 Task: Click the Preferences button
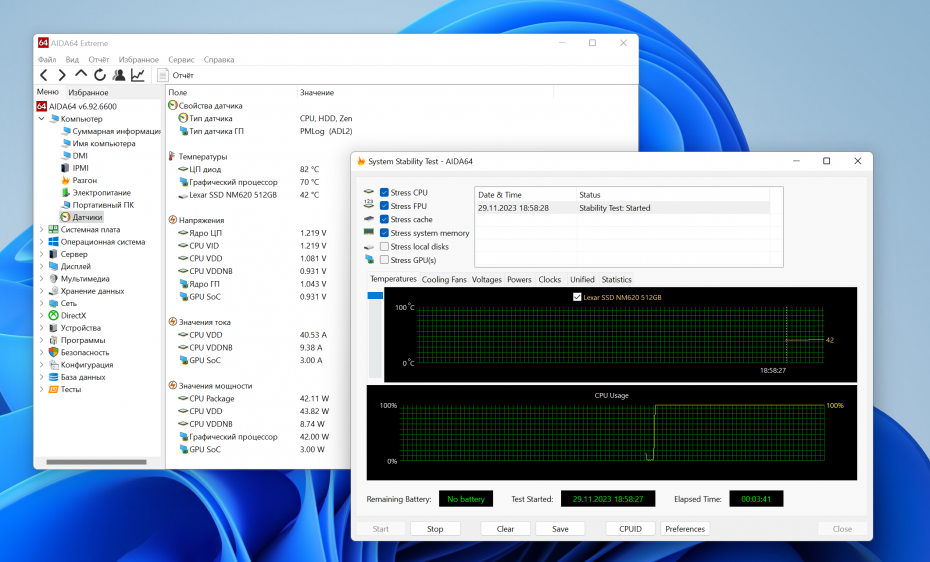pyautogui.click(x=685, y=529)
